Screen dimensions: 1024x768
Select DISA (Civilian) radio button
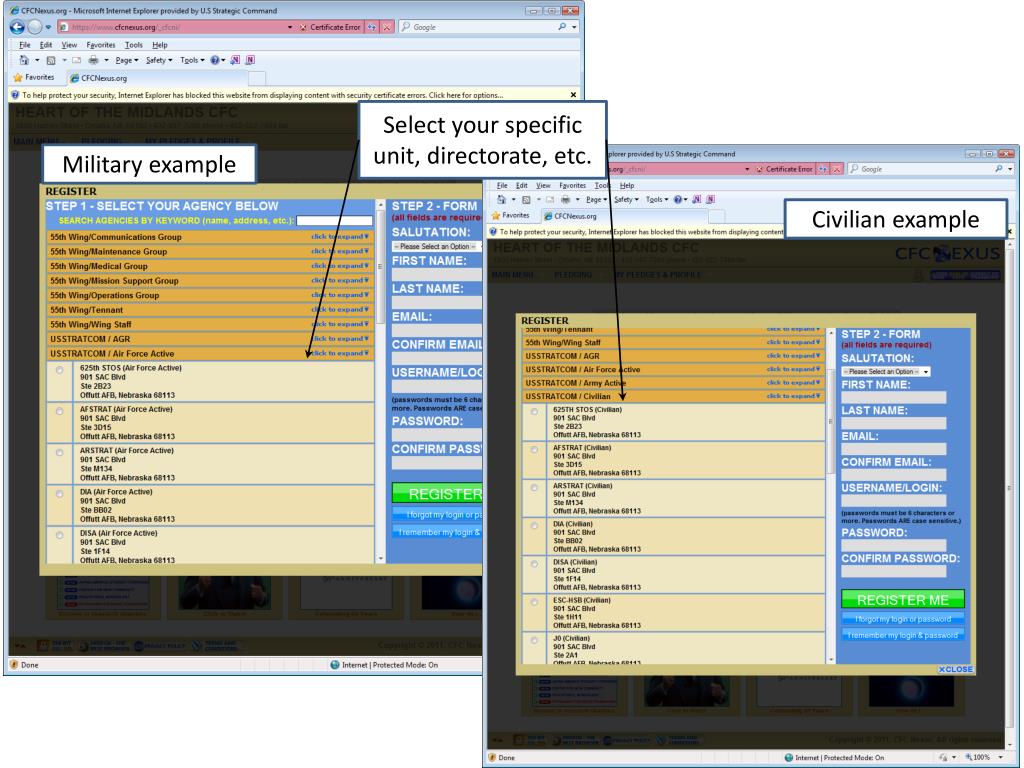point(534,564)
